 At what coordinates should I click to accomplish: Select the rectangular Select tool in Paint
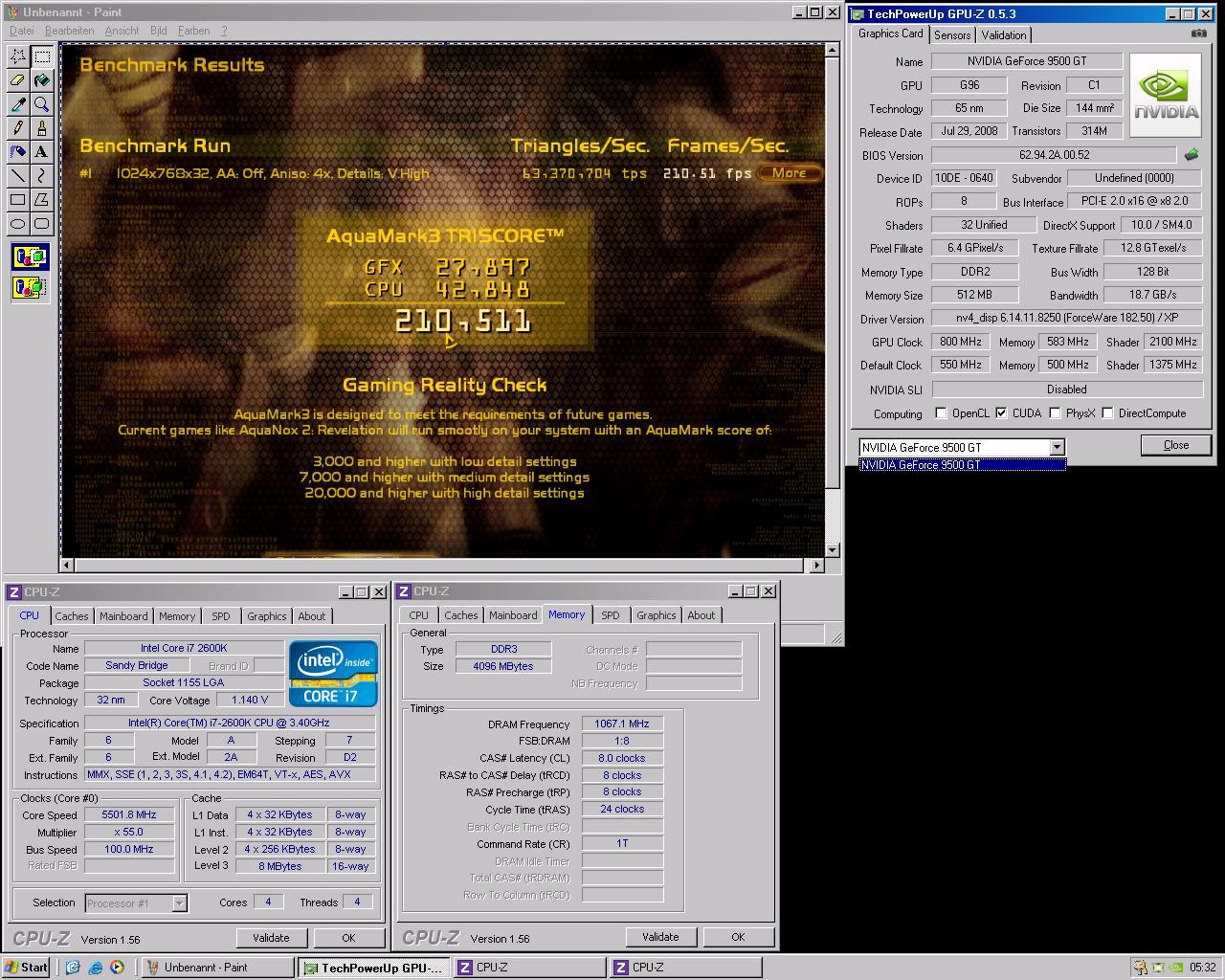click(x=42, y=56)
